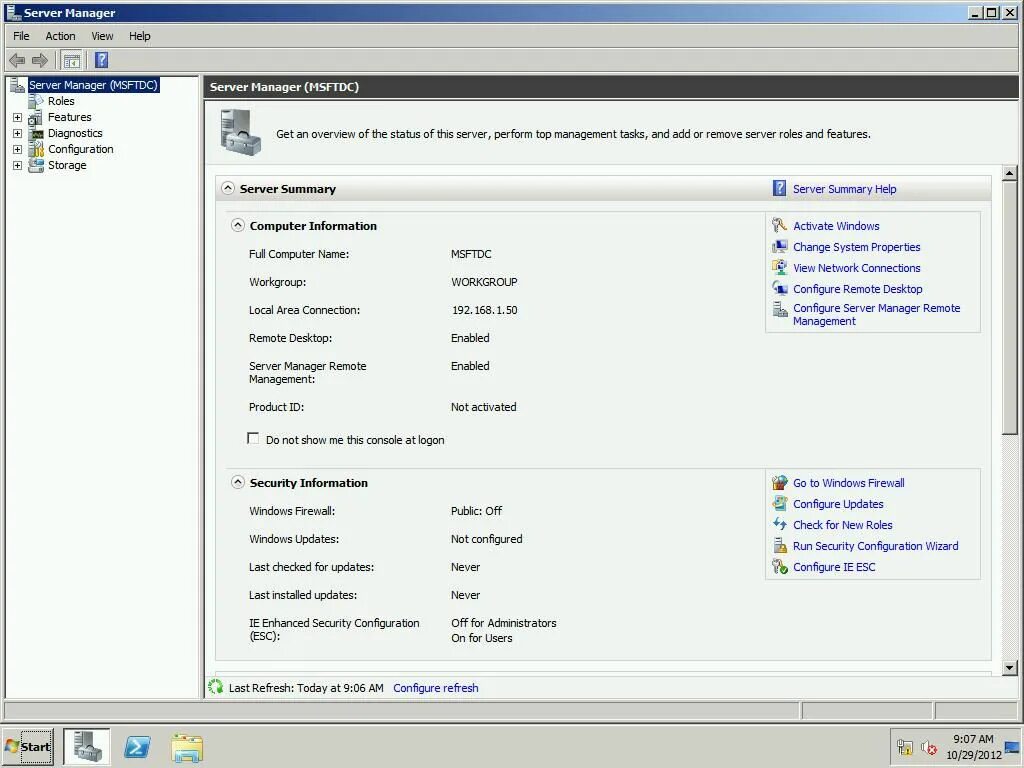Open the Server Summary Help link

(x=844, y=189)
